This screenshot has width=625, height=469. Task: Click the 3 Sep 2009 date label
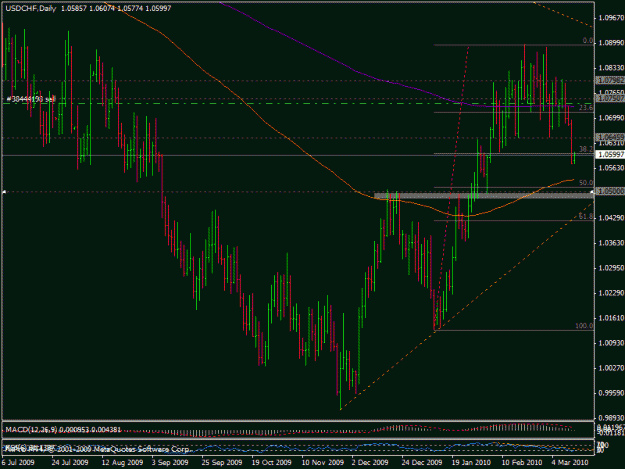coord(170,463)
